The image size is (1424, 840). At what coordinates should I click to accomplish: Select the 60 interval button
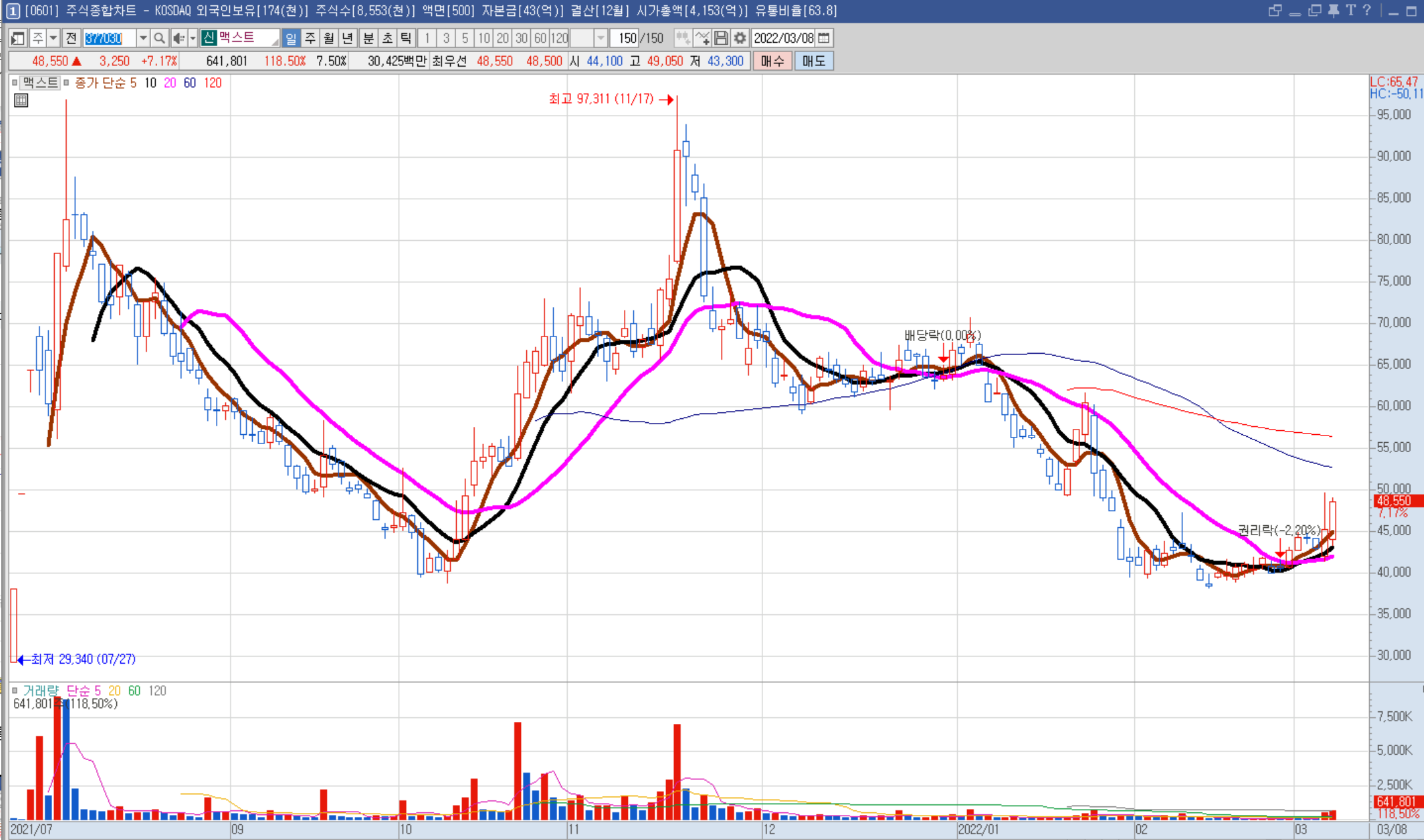click(x=541, y=38)
